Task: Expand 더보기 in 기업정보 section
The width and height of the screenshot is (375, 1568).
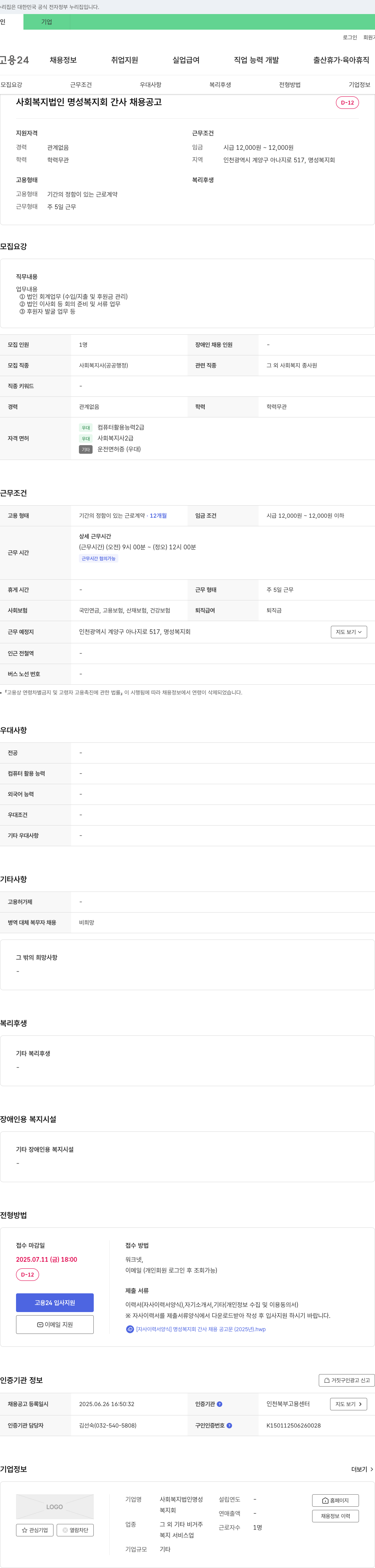Action: click(363, 1469)
